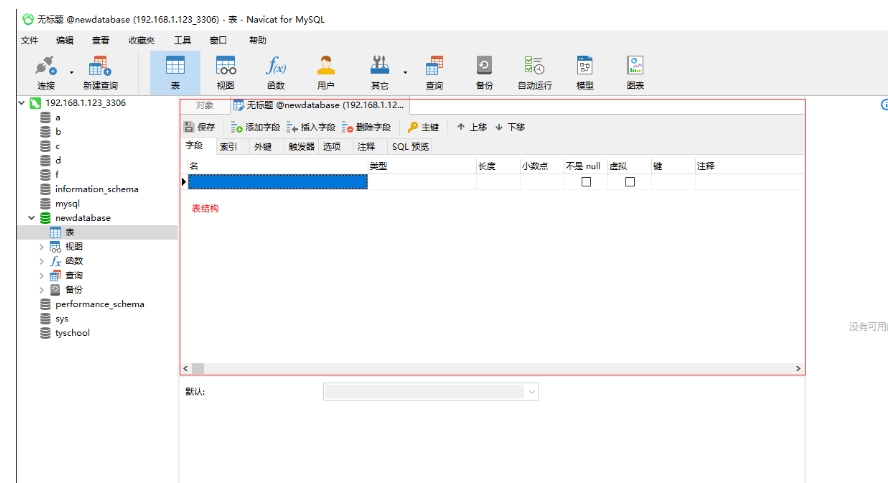This screenshot has height=483, width=888.
Task: Open the 默认 (Default) combo box dropdown
Action: click(x=531, y=392)
